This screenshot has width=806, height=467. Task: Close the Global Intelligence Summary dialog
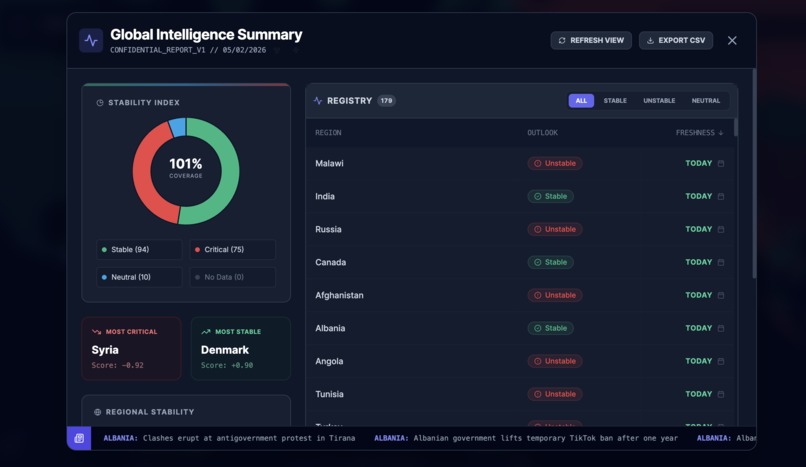click(x=732, y=41)
